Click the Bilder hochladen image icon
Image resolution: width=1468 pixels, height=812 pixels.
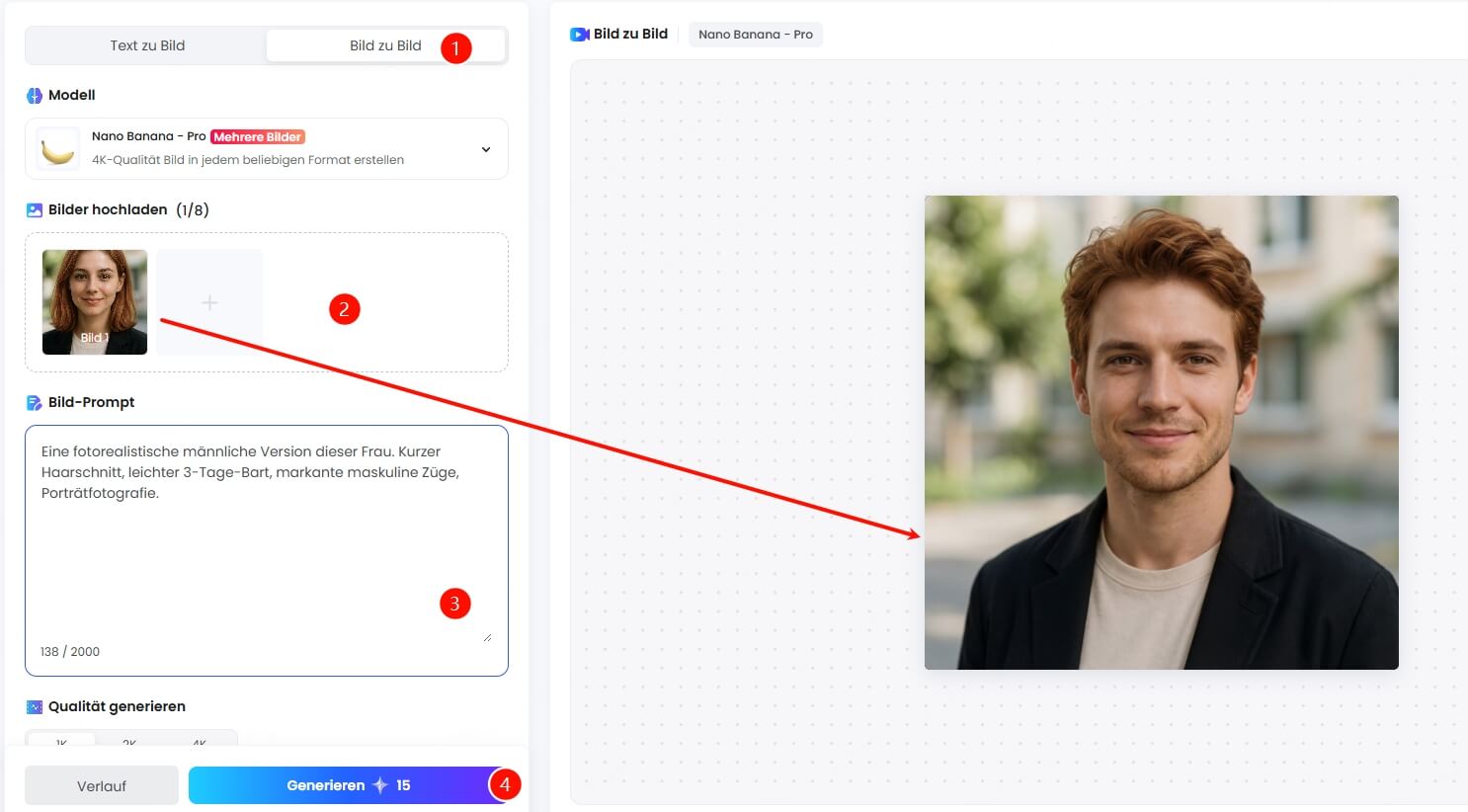coord(34,208)
